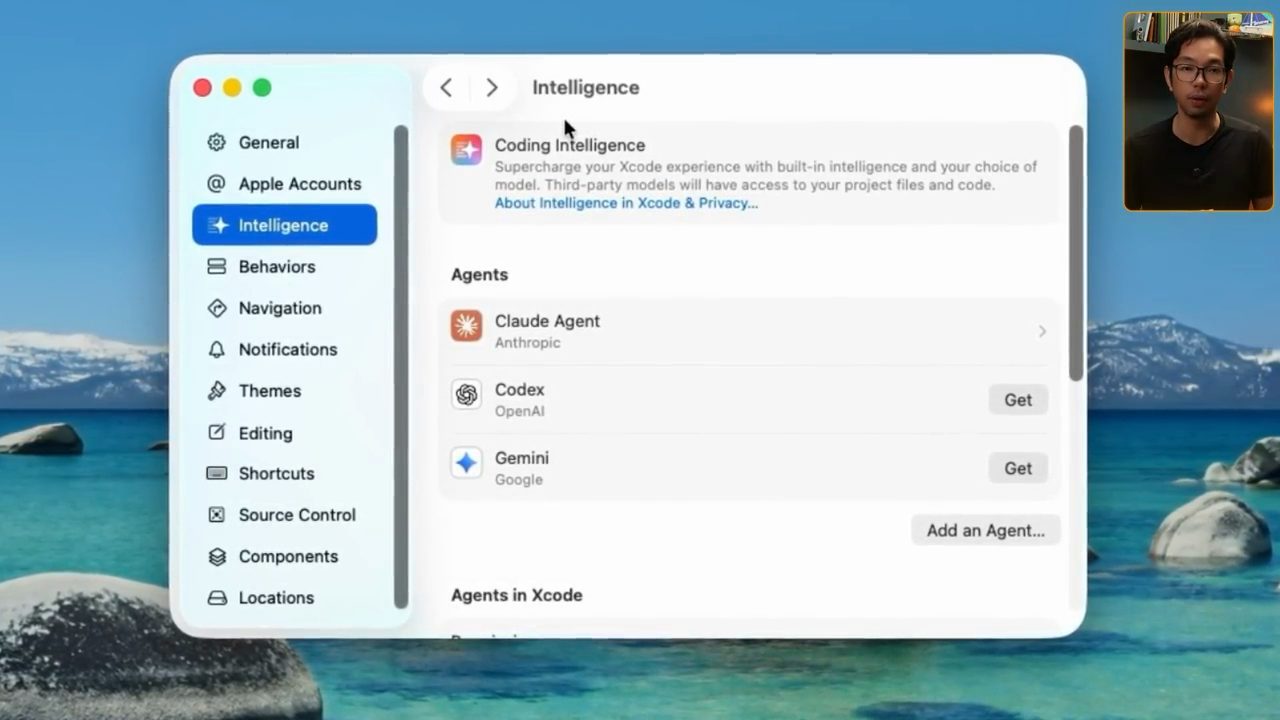
Task: Click the Intelligence window title
Action: (x=586, y=88)
